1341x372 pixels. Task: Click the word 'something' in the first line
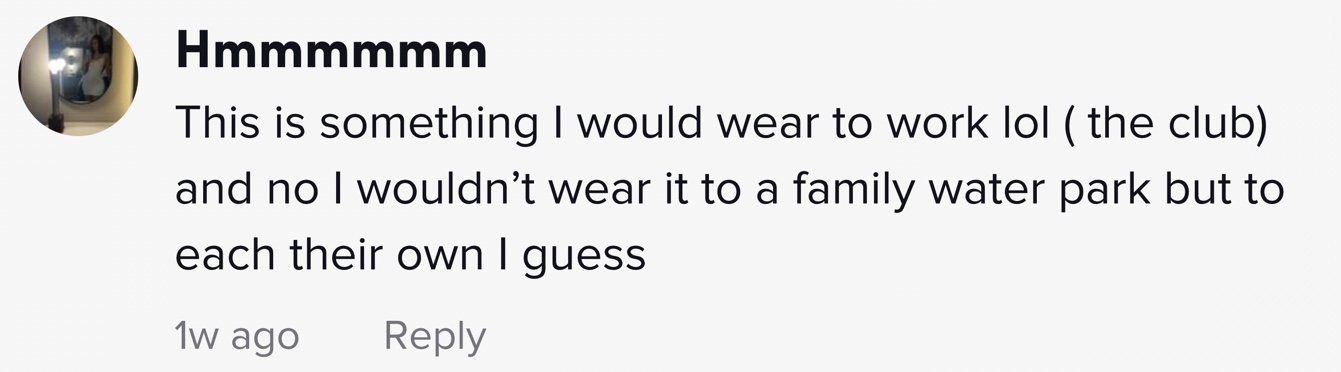coord(427,125)
